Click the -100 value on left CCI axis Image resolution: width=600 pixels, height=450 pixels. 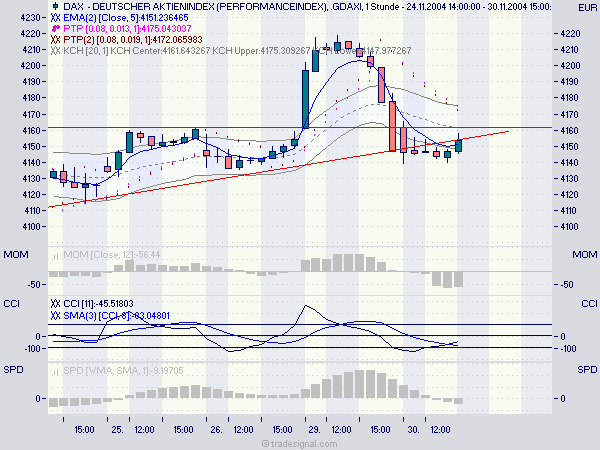point(31,349)
